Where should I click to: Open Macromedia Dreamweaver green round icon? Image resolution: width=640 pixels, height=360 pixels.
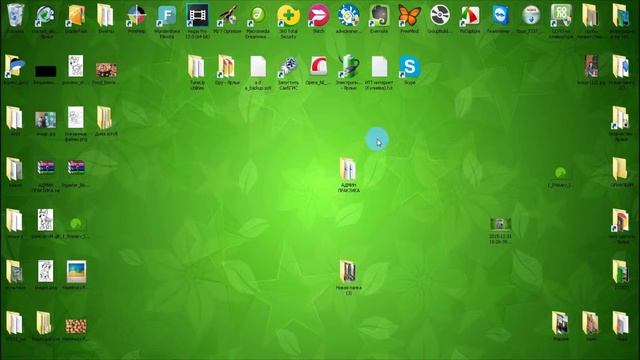tap(258, 16)
